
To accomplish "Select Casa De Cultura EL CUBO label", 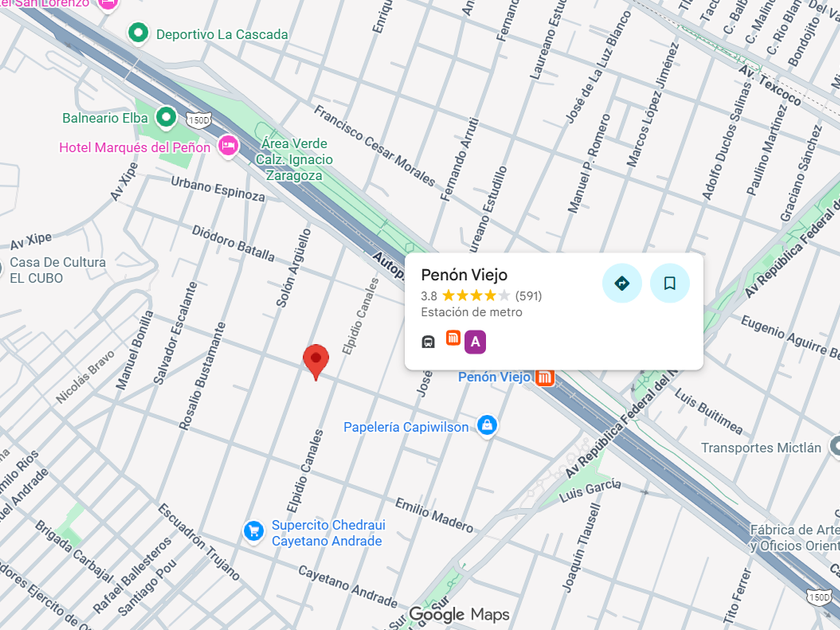I will click(x=58, y=270).
